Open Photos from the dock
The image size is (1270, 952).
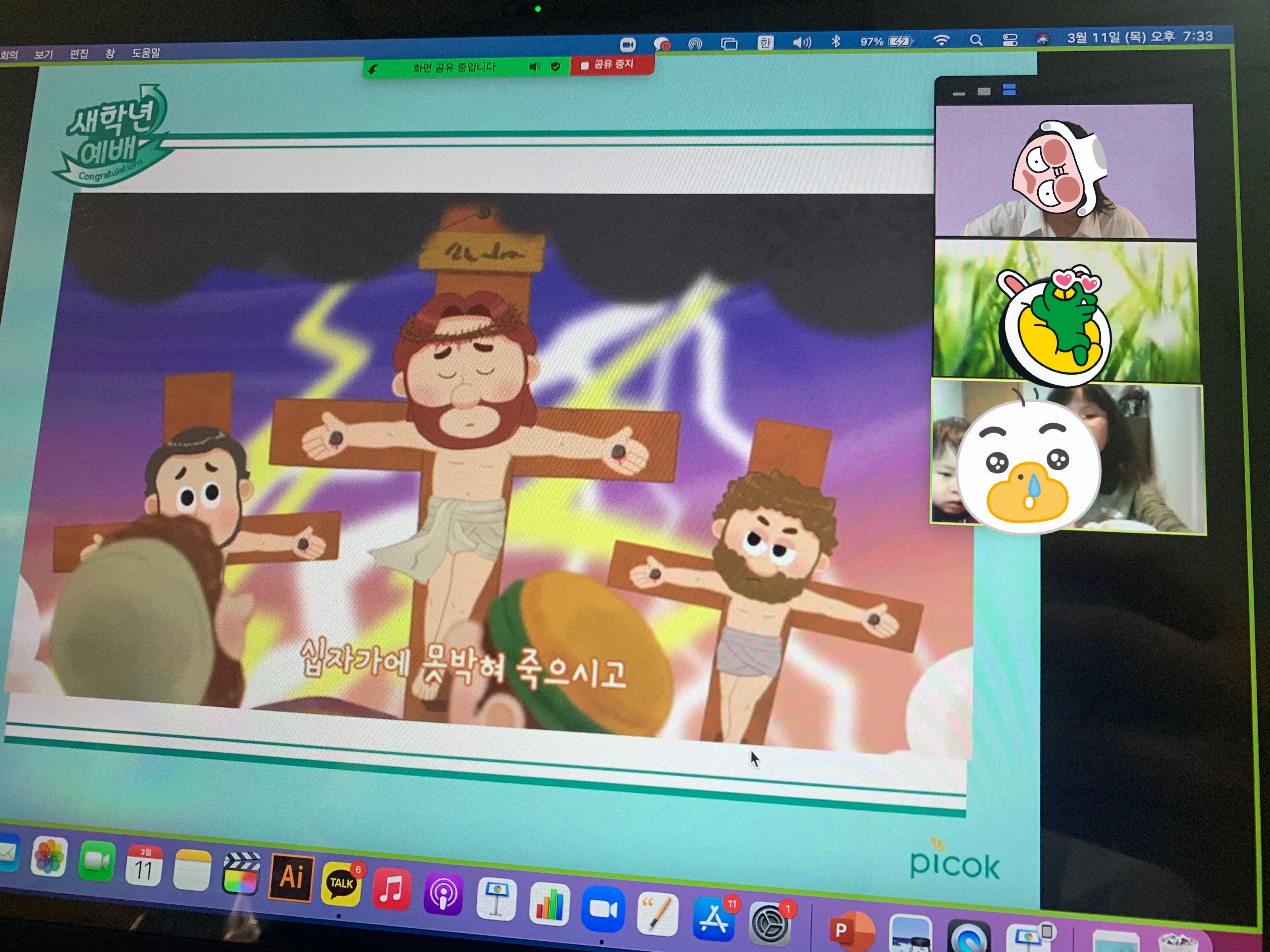(49, 856)
